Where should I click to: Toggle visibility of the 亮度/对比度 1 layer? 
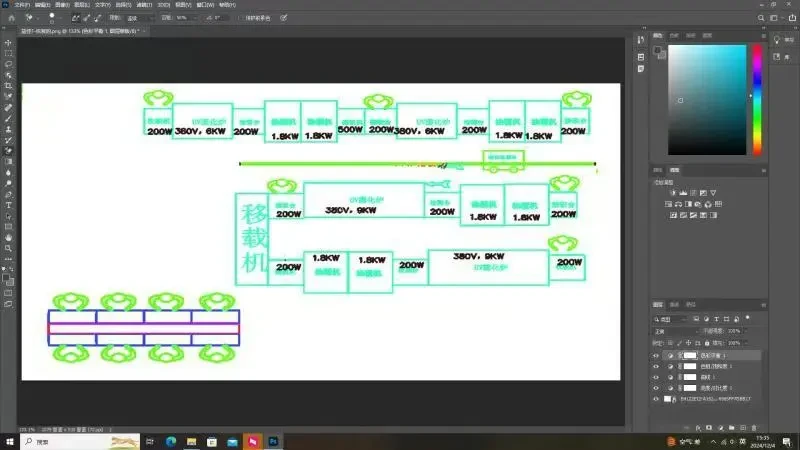pos(656,388)
